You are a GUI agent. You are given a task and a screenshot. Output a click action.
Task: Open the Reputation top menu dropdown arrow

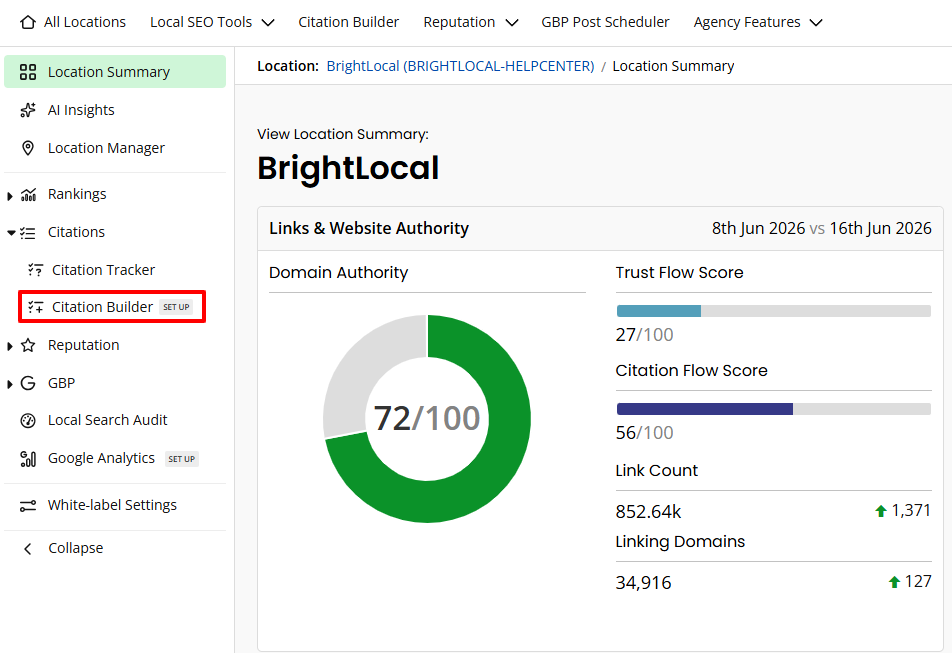point(512,23)
